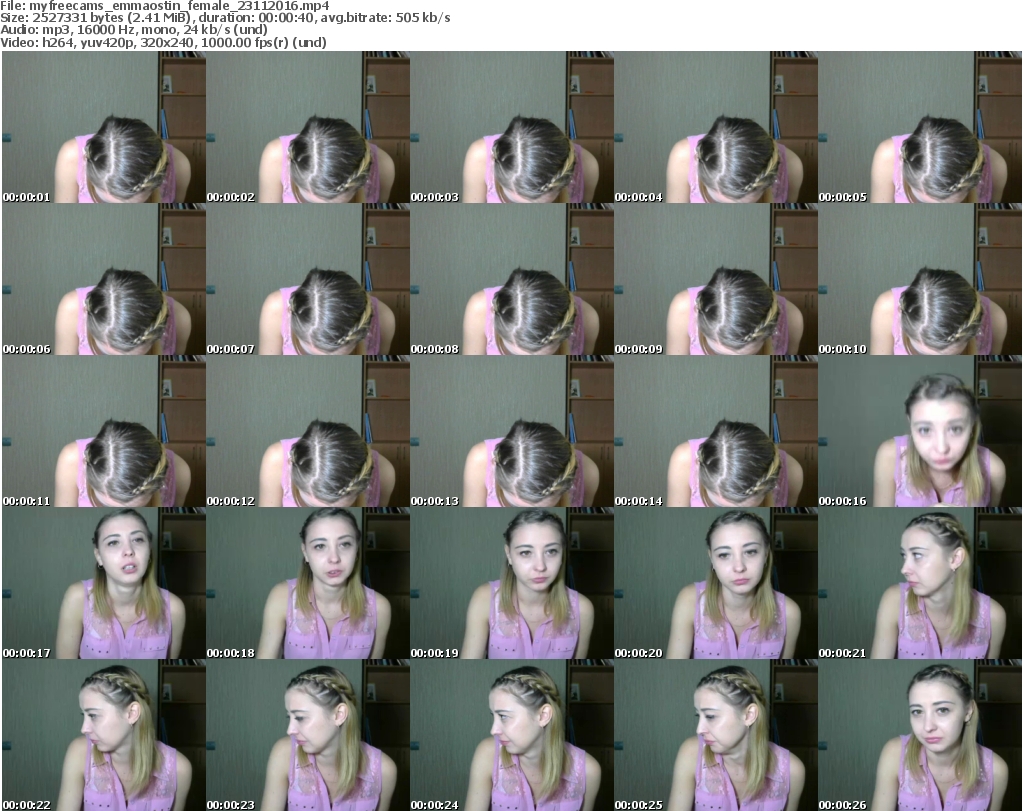
Task: Open the frame labeled 00:00:19
Action: (511, 583)
